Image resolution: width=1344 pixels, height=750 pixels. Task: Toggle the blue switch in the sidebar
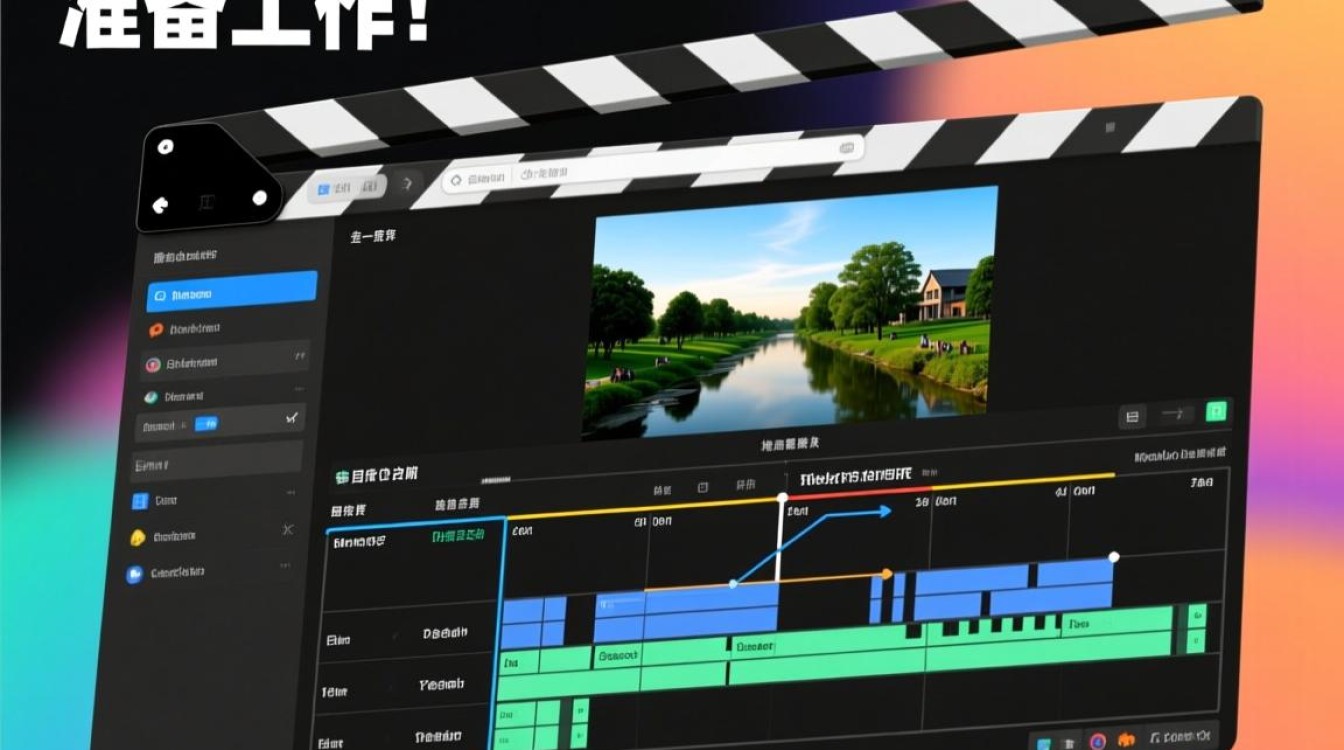pos(206,424)
